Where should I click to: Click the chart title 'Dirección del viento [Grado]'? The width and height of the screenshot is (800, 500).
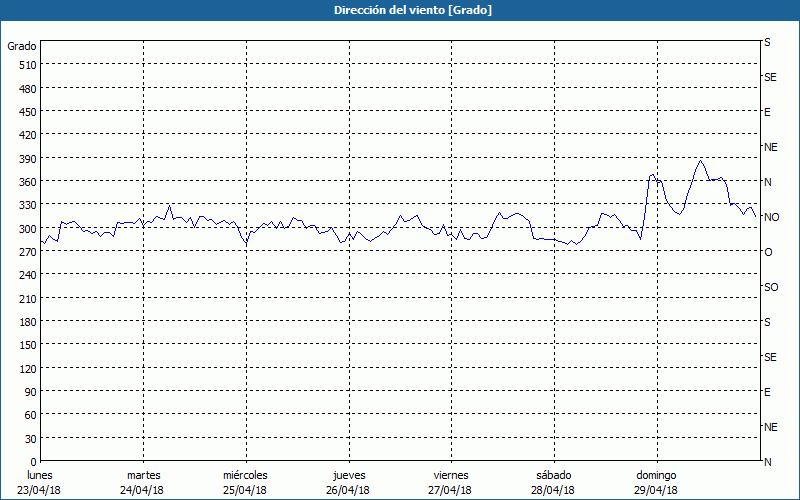399,10
